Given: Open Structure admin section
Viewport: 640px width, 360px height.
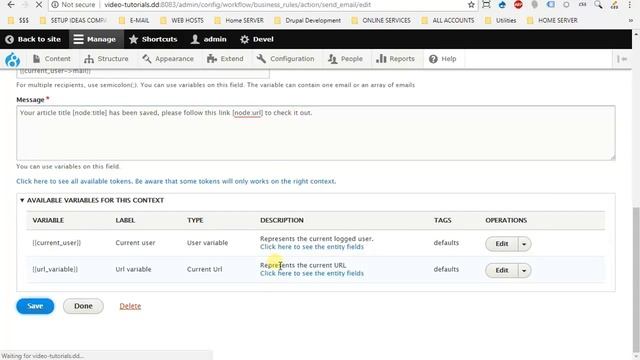Looking at the screenshot, I should pyautogui.click(x=106, y=59).
